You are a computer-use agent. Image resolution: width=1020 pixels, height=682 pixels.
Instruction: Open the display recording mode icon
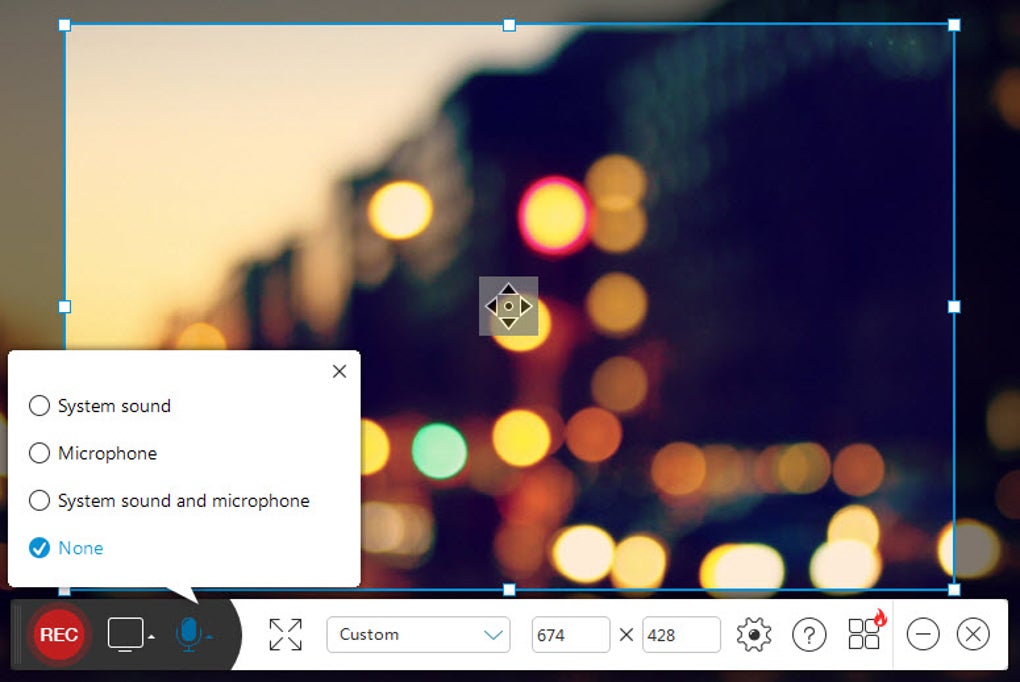(x=126, y=633)
